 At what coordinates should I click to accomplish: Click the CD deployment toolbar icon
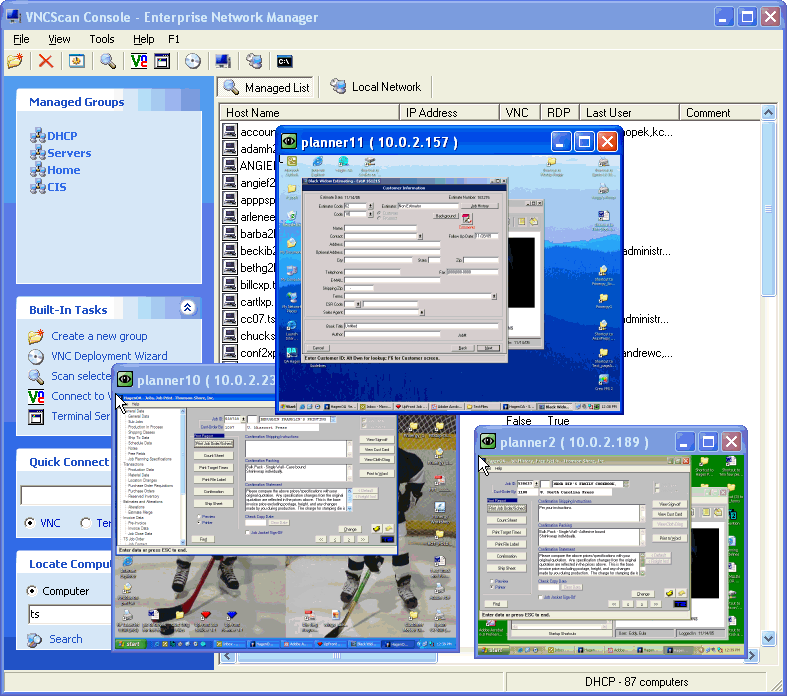coord(193,61)
